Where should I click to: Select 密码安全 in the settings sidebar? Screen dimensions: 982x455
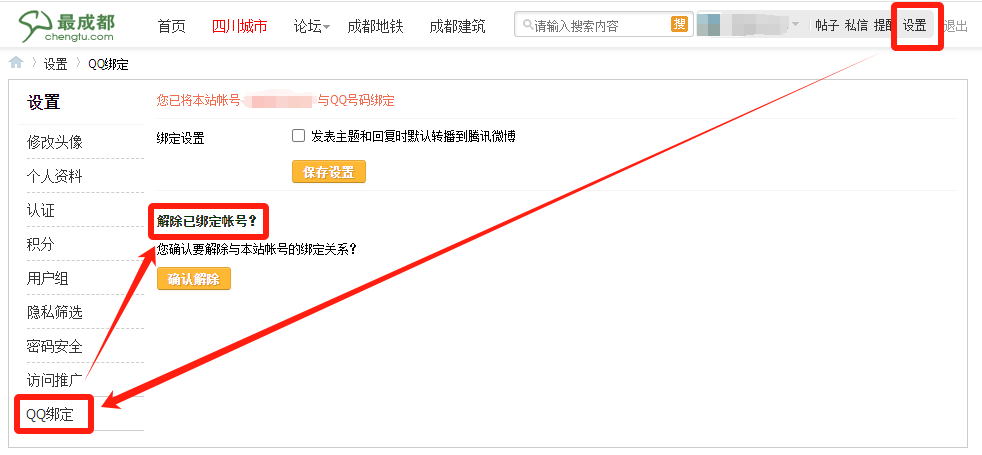pos(55,346)
